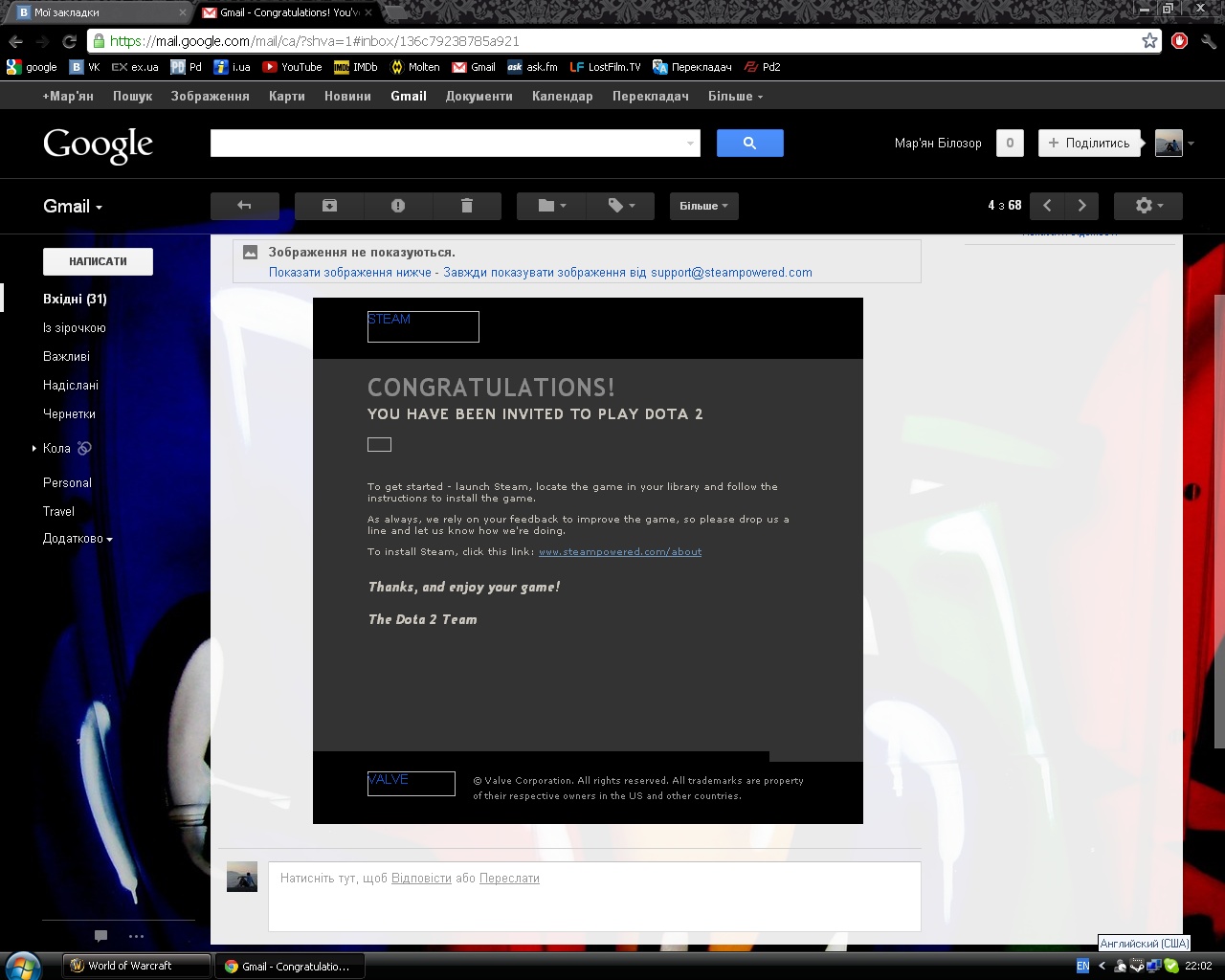Viewport: 1225px width, 980px height.
Task: Click Поділитись share button
Action: click(1090, 143)
